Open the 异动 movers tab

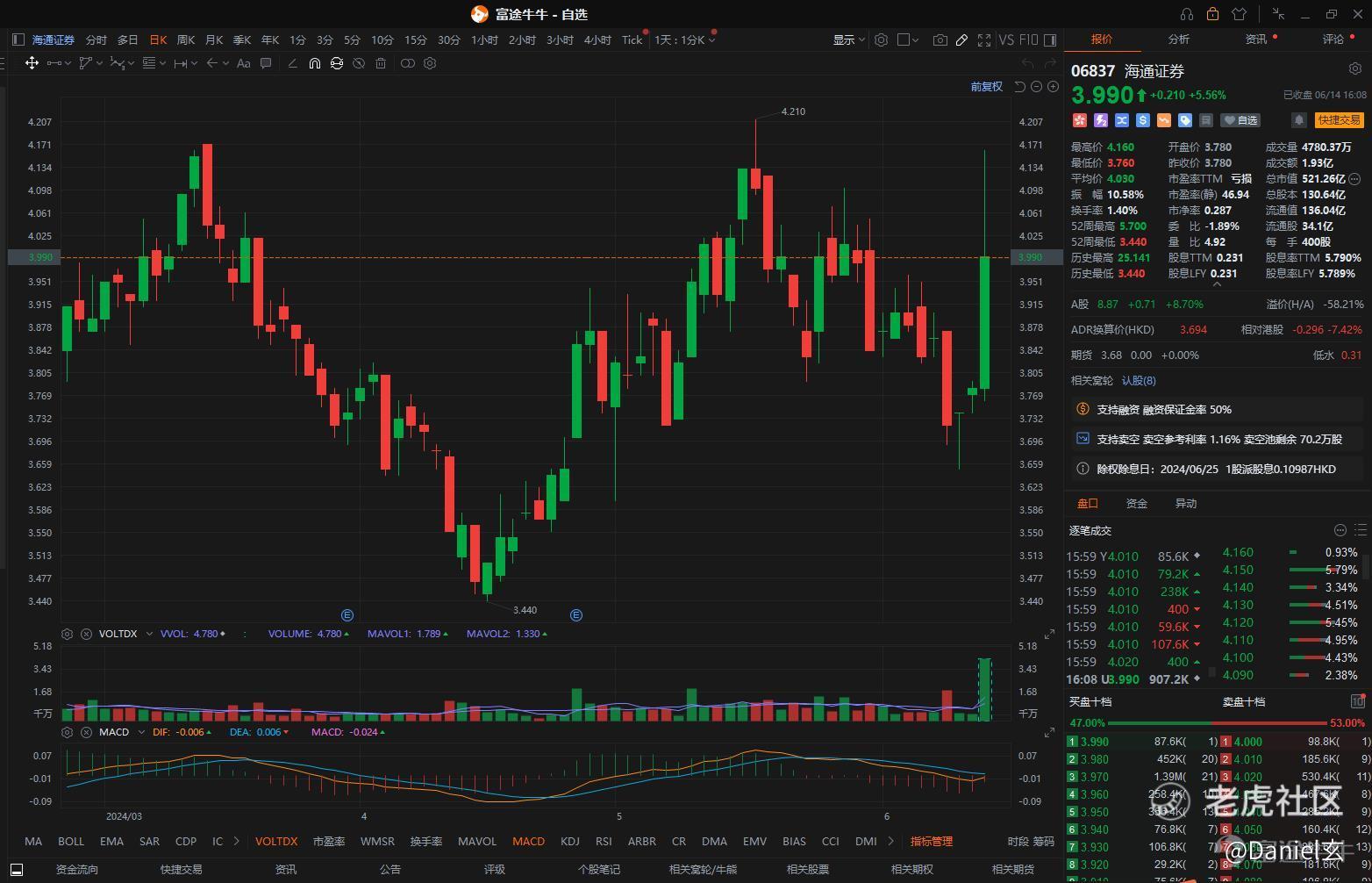point(1186,503)
